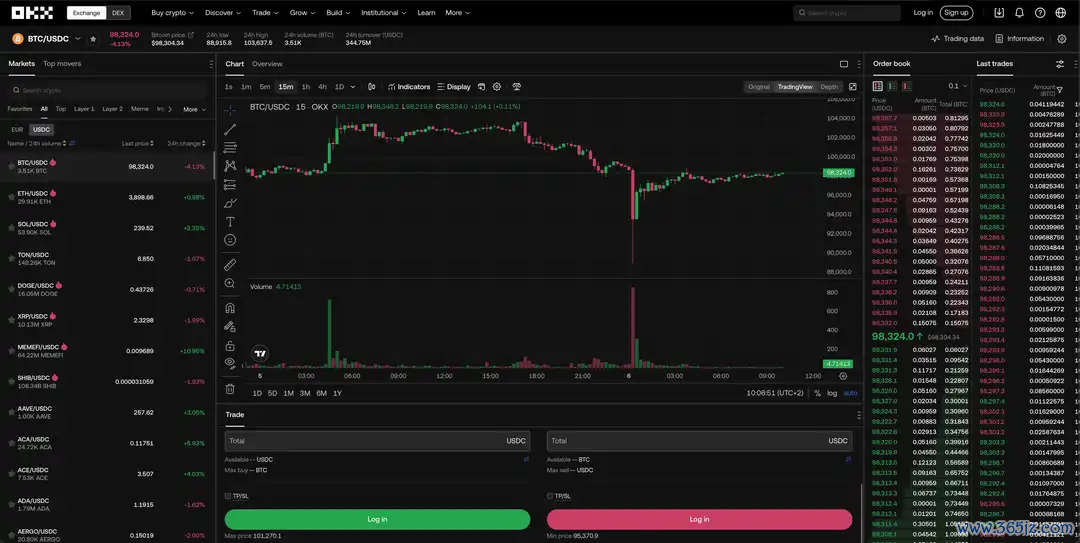Sort markets by 24h change
Screen dimensions: 1080x543
187,143
